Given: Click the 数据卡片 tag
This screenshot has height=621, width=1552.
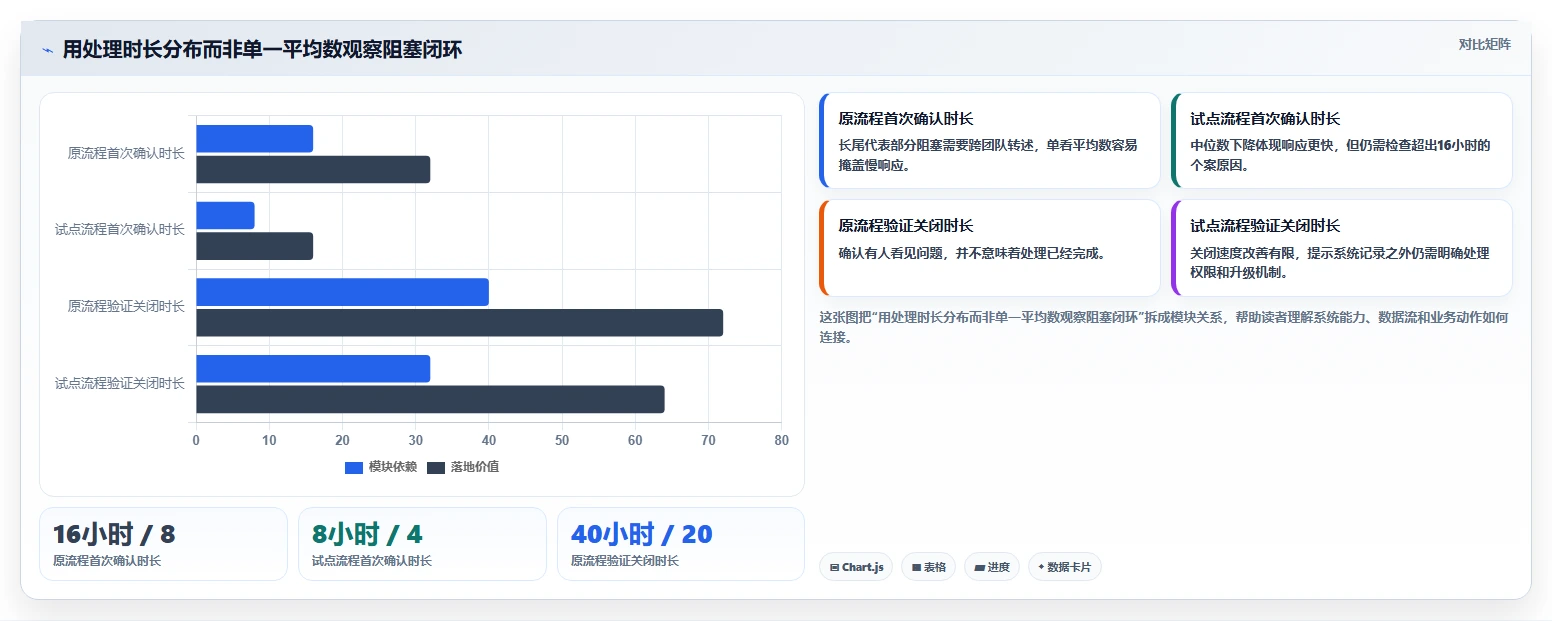Looking at the screenshot, I should (1065, 567).
